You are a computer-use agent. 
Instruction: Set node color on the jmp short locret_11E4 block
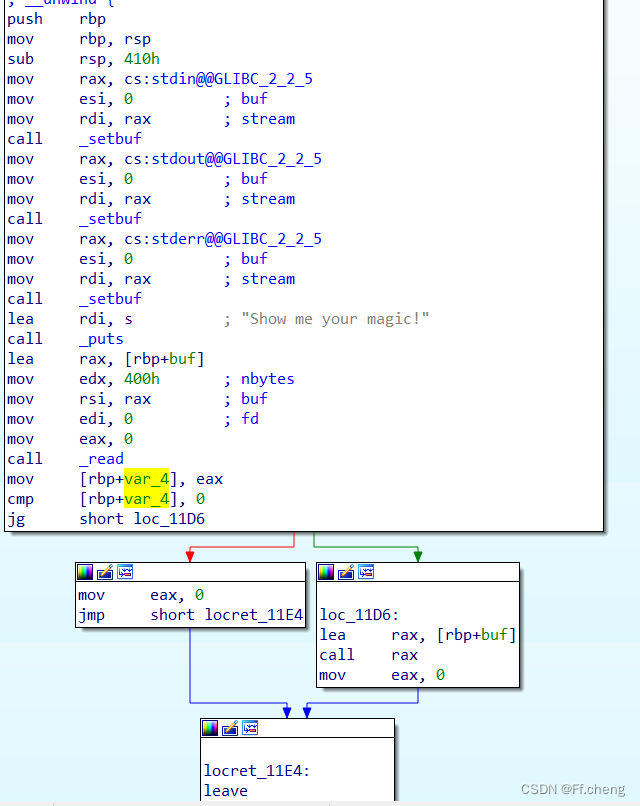85,572
